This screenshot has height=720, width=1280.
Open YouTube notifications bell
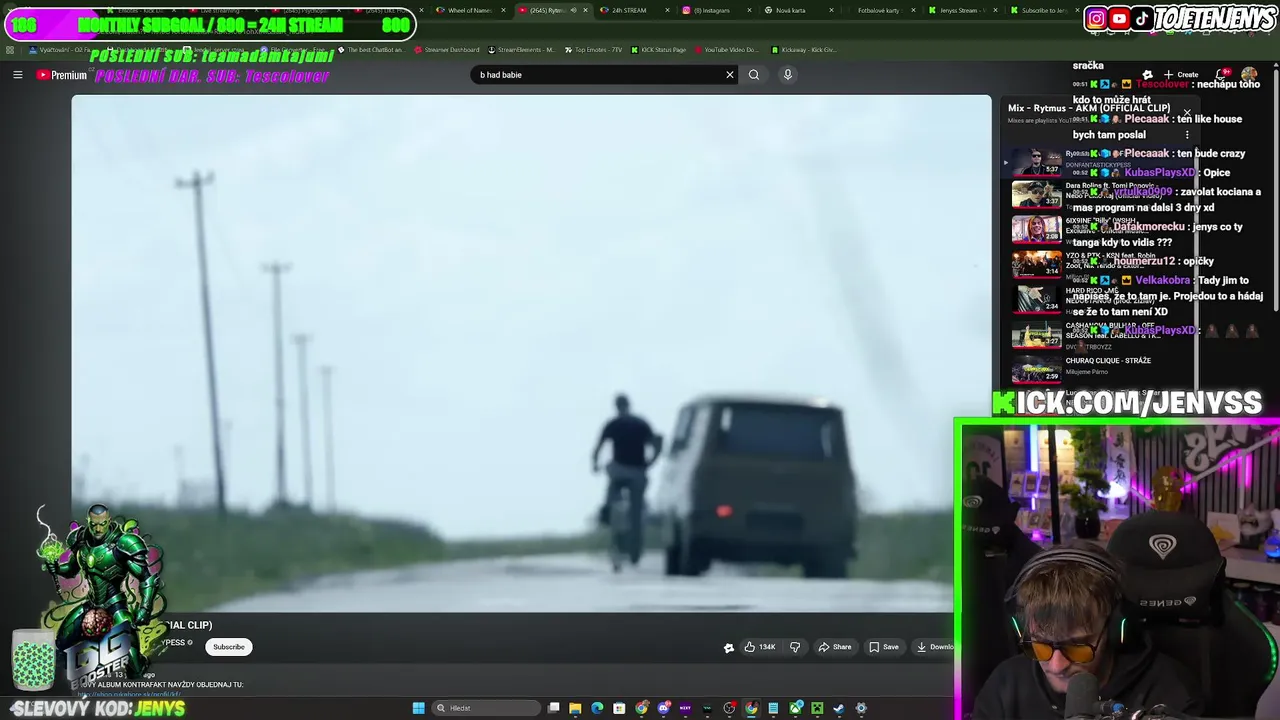click(x=1222, y=75)
